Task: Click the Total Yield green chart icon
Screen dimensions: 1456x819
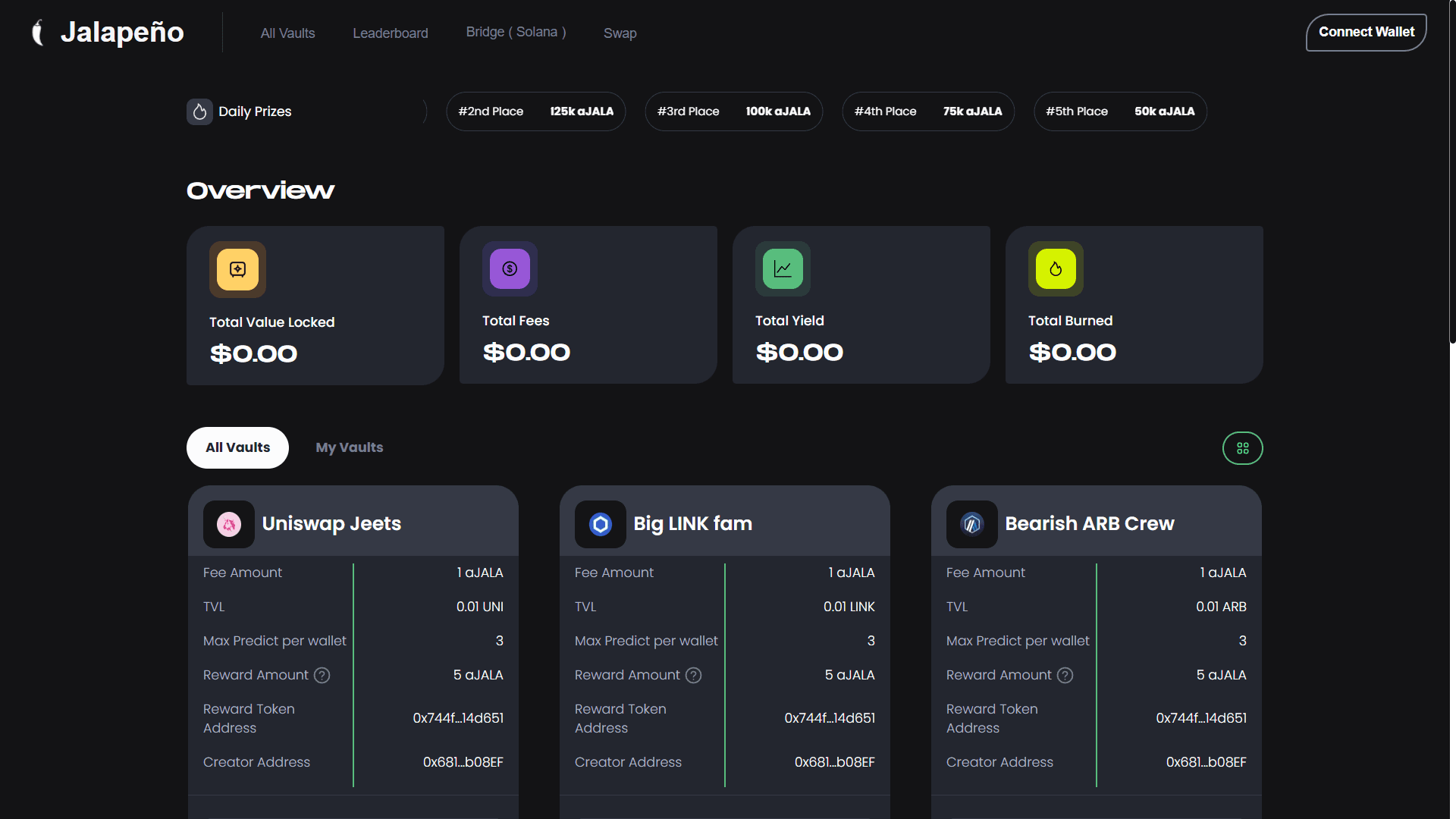Action: pyautogui.click(x=783, y=268)
